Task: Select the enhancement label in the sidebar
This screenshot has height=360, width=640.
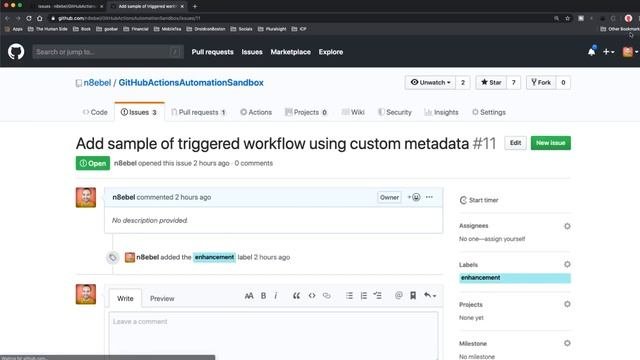Action: tap(515, 278)
